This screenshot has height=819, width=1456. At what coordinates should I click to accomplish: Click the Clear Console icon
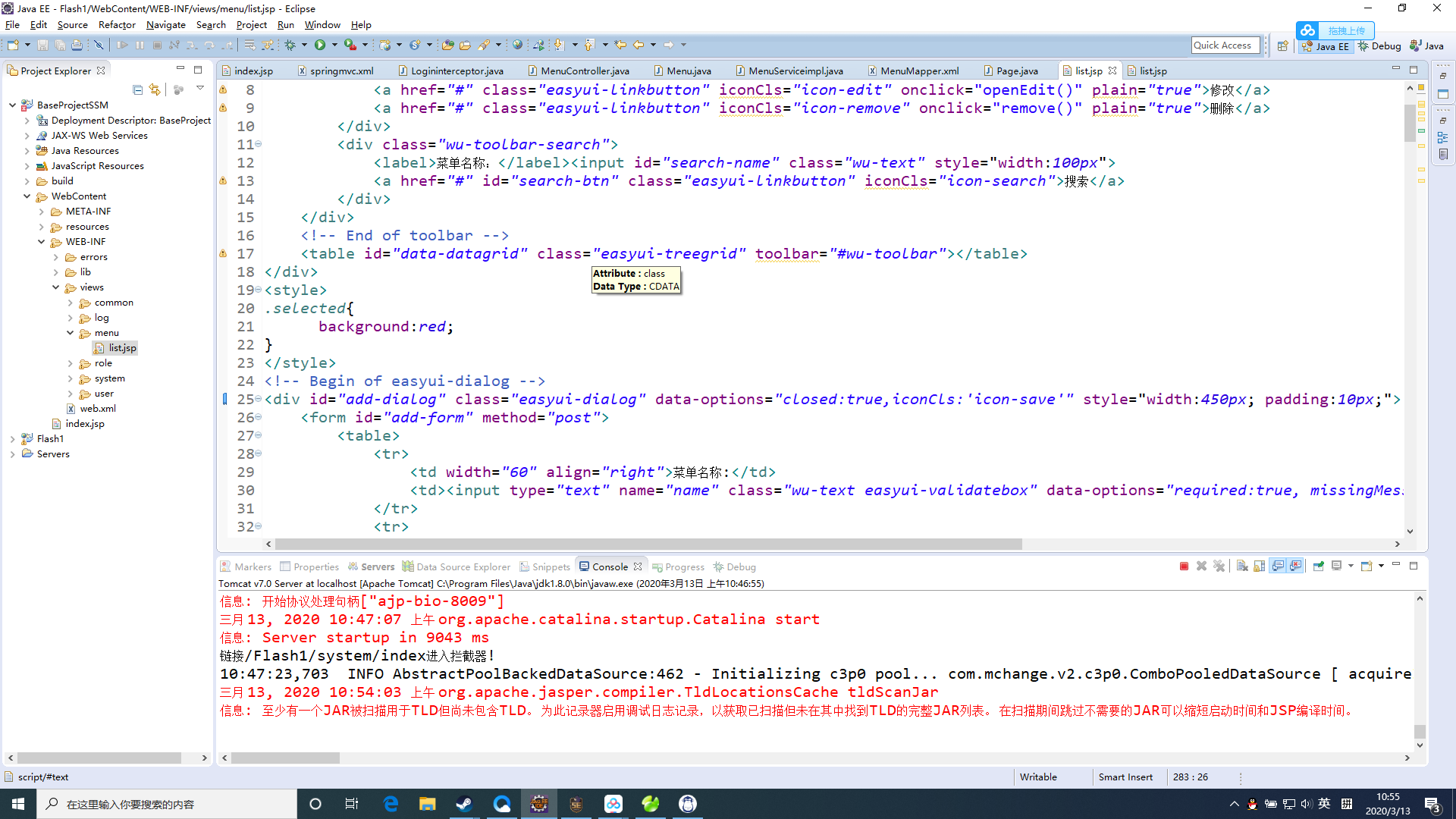pos(1241,566)
